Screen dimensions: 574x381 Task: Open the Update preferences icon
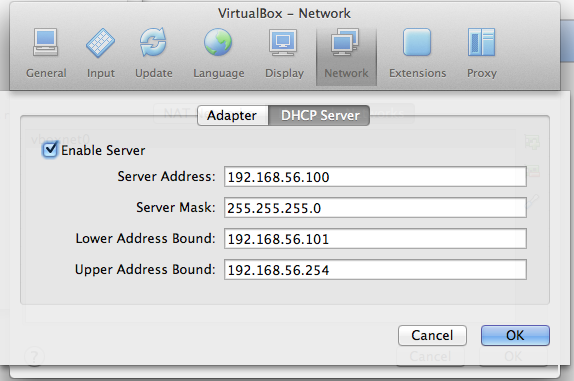tap(153, 42)
